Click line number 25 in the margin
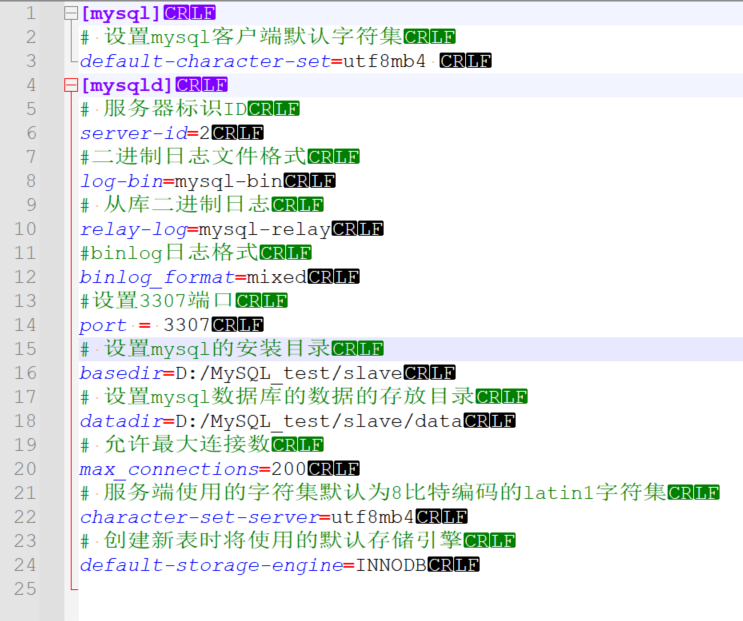 coord(26,589)
